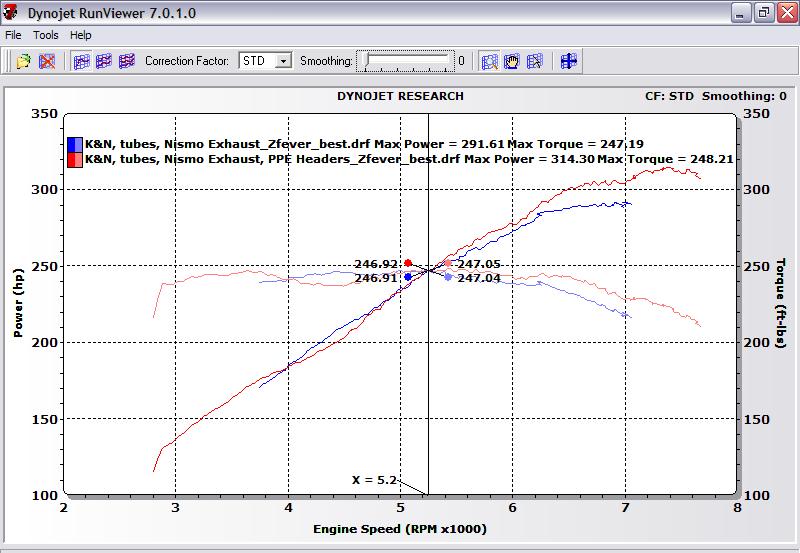Image resolution: width=800 pixels, height=553 pixels.
Task: Click the Power (hp) axis label
Action: 18,303
